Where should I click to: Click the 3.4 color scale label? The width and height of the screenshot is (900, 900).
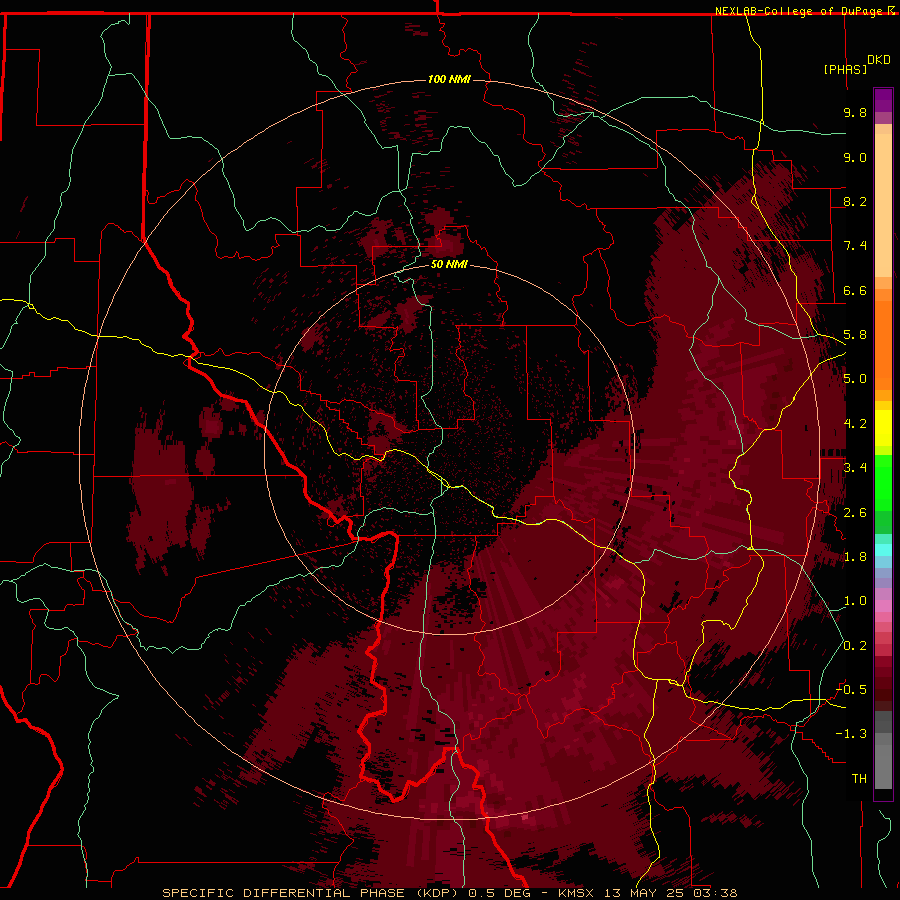[855, 468]
